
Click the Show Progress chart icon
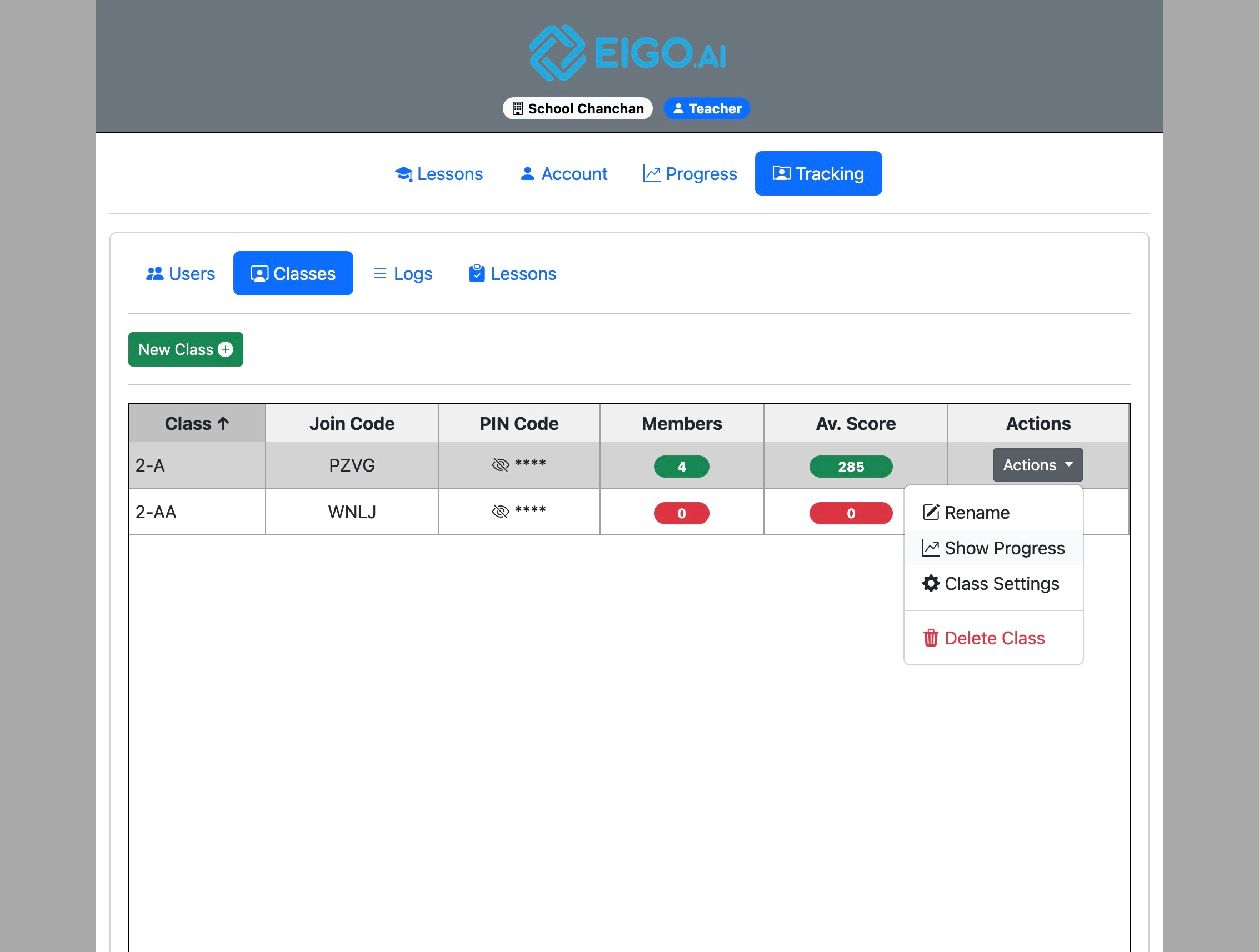tap(931, 548)
